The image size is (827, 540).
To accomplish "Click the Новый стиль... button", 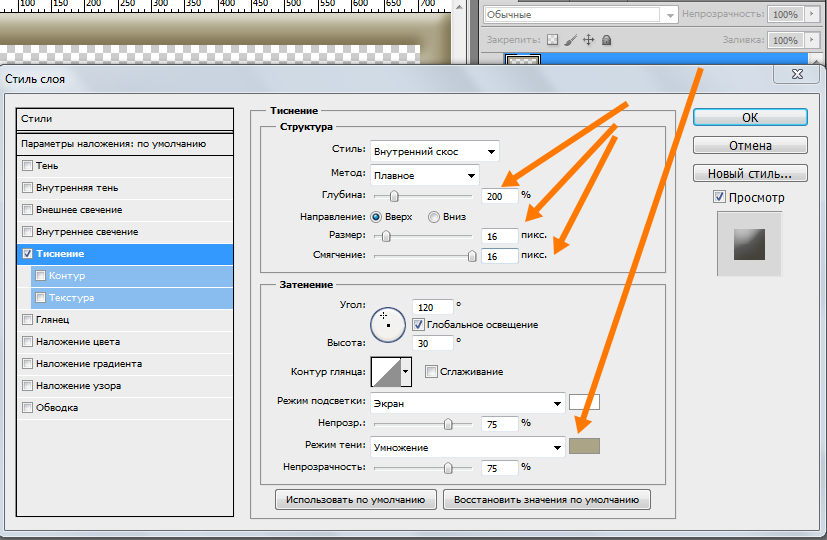I will point(750,173).
